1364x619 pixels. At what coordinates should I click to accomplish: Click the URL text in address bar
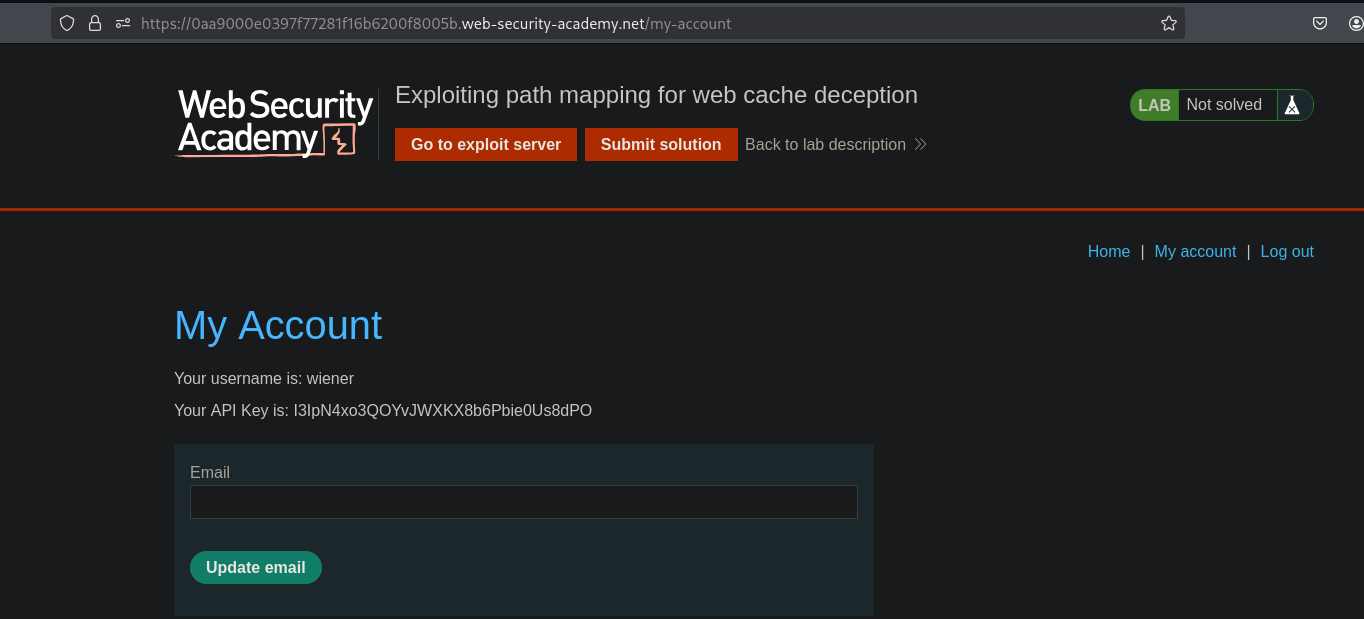tap(436, 23)
